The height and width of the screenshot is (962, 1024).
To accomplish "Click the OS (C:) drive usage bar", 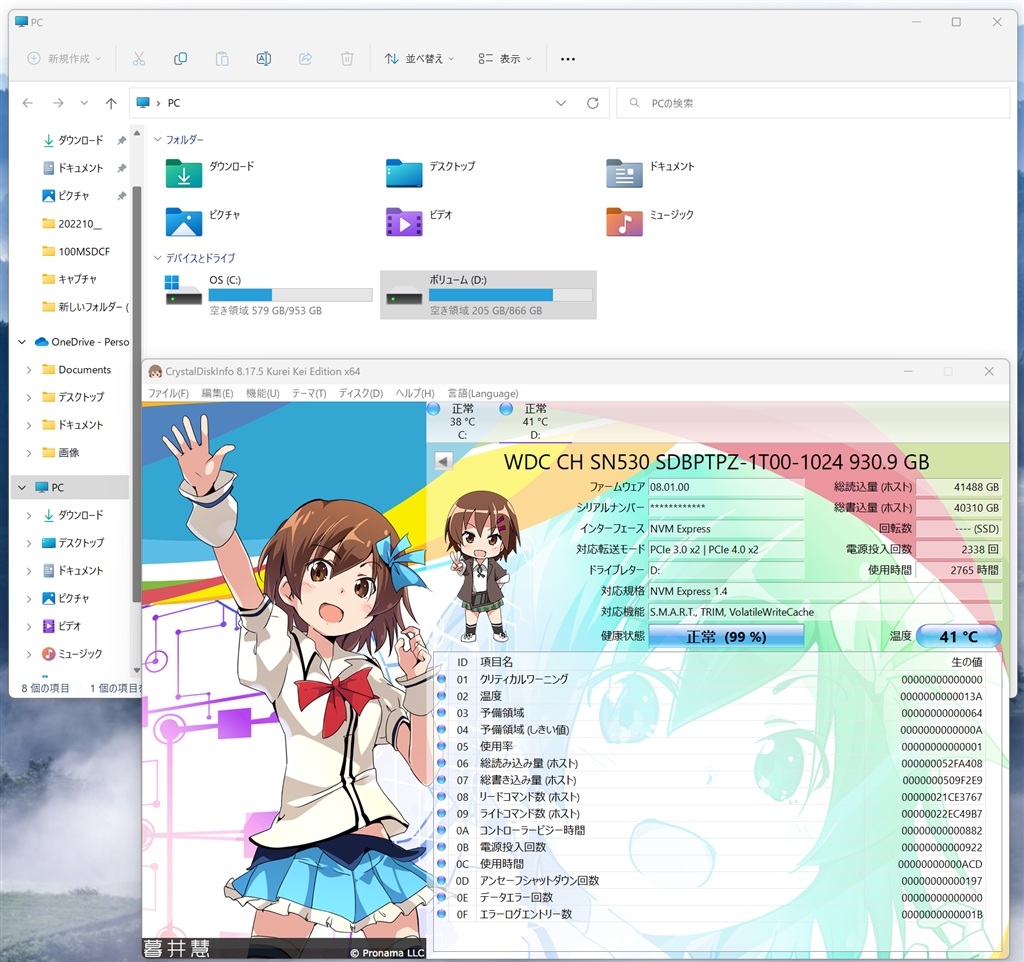I will 290,295.
